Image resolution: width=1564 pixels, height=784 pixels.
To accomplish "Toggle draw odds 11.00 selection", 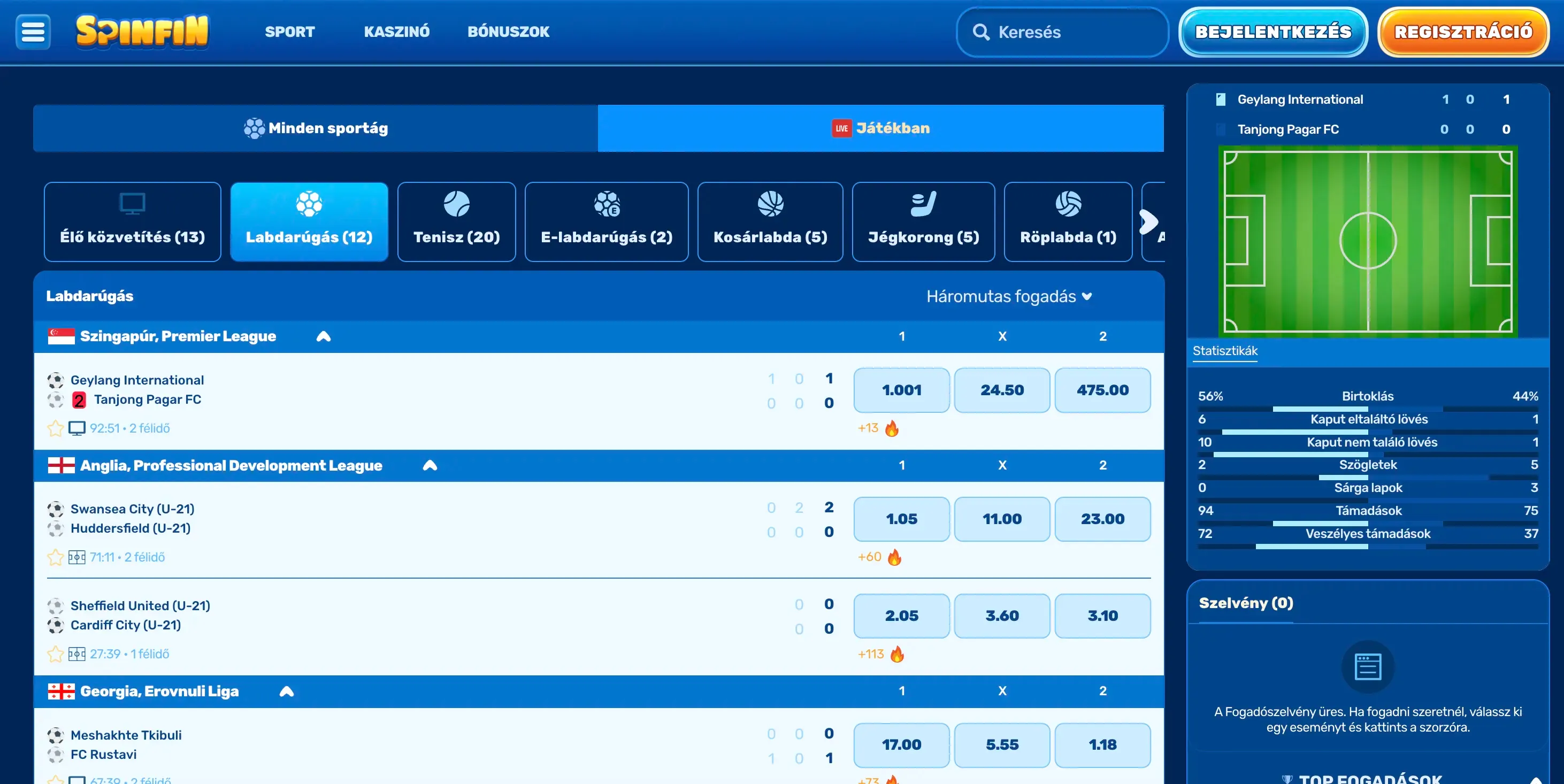I will (x=1002, y=519).
